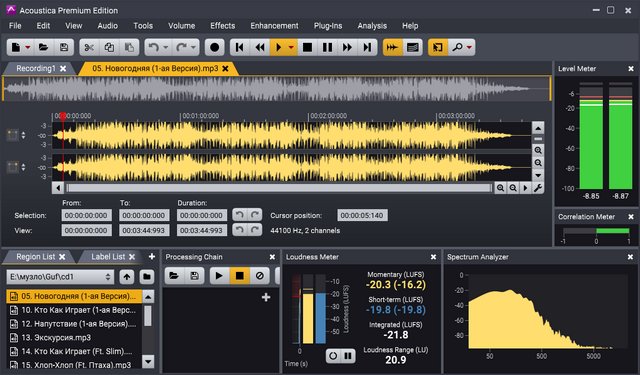This screenshot has width=640, height=375.
Task: Undo the selection change arrow
Action: click(240, 215)
